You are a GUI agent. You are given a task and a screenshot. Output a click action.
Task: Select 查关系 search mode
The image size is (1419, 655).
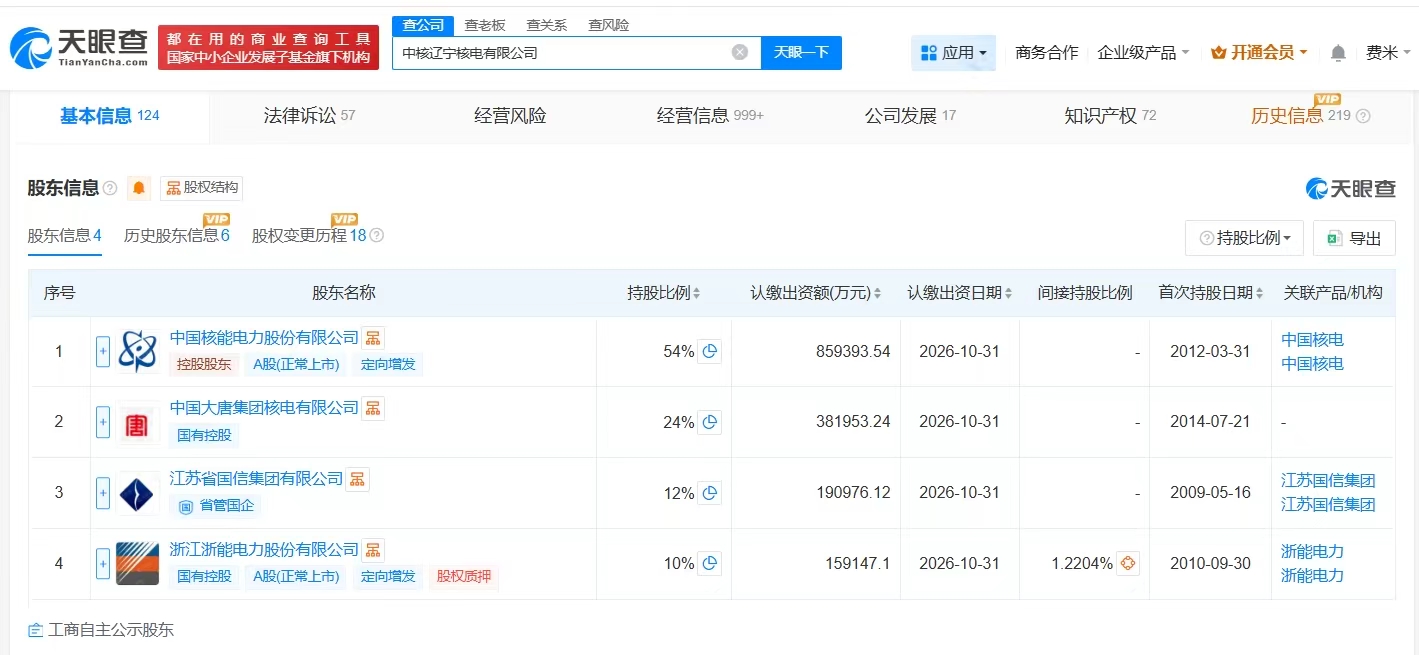tap(546, 25)
